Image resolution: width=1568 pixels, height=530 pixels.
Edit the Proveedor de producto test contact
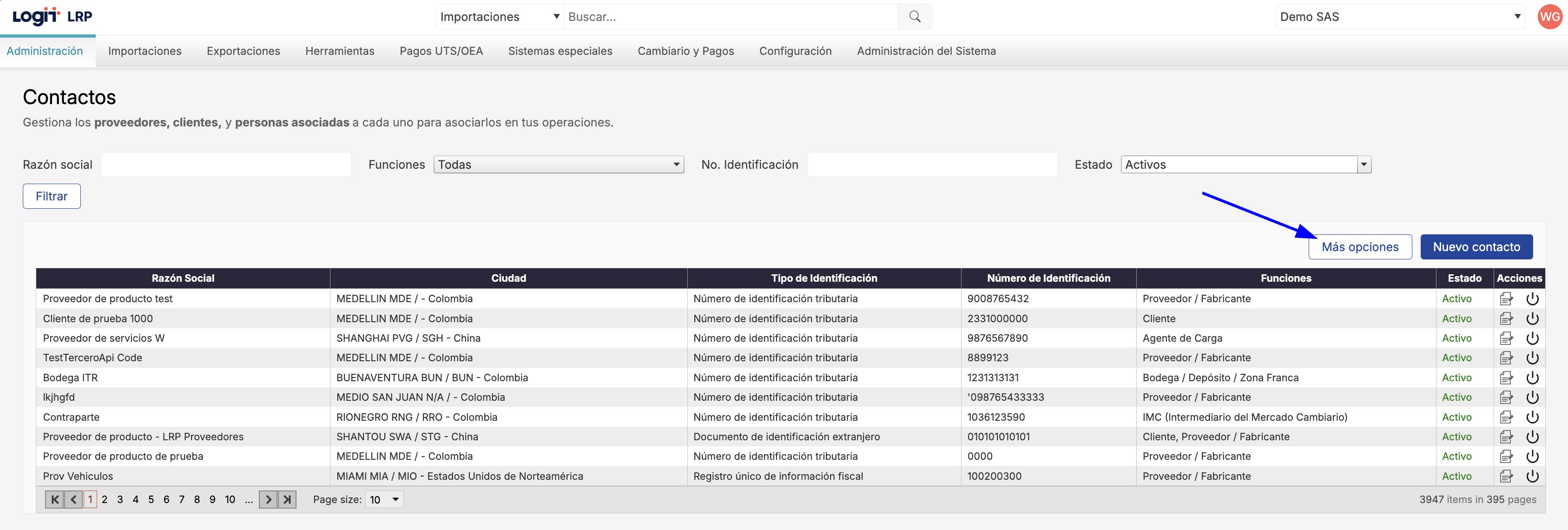click(x=1507, y=298)
